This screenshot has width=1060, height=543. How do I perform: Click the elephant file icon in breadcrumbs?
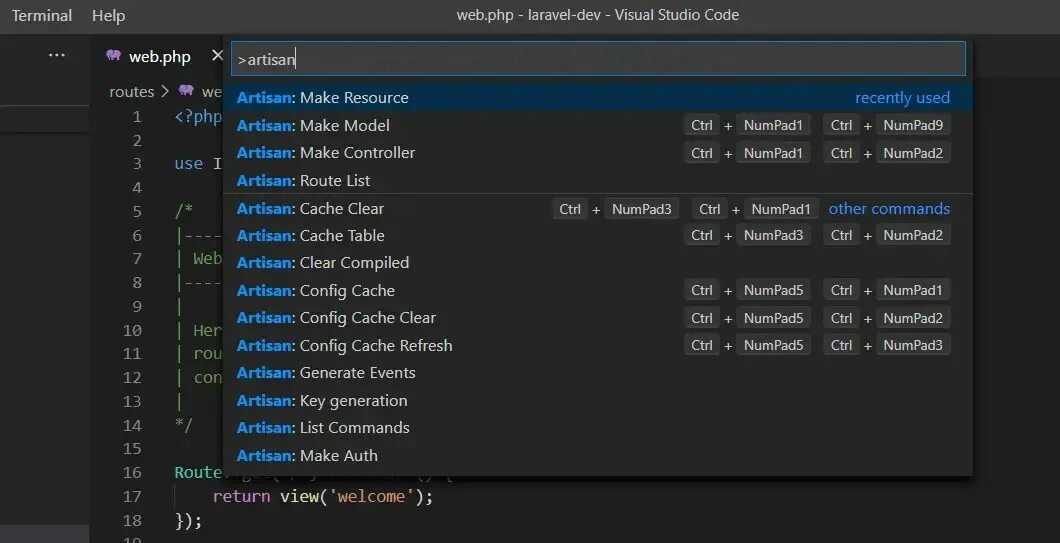pos(186,91)
